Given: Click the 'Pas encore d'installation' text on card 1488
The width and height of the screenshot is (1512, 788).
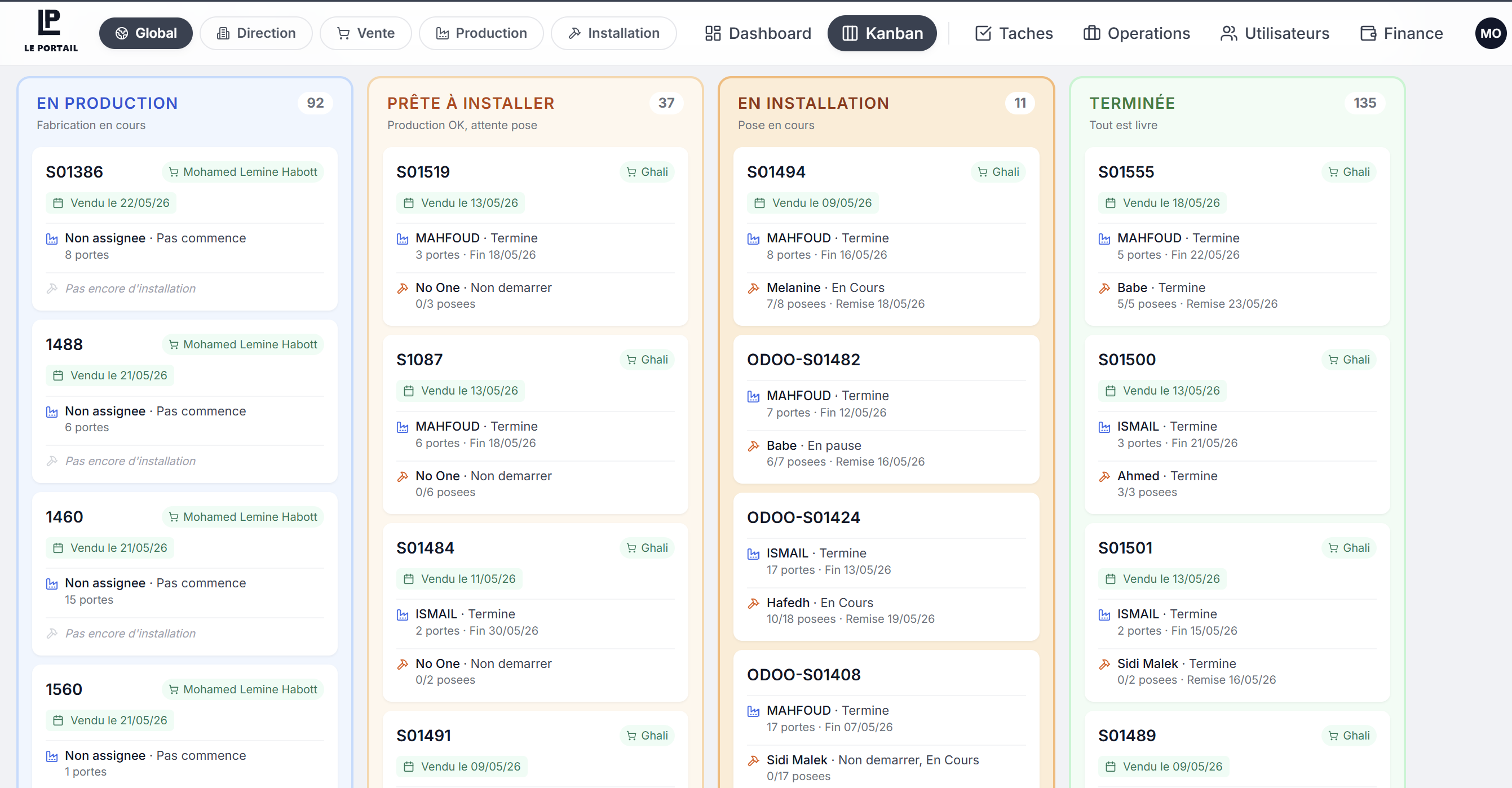Looking at the screenshot, I should 130,461.
